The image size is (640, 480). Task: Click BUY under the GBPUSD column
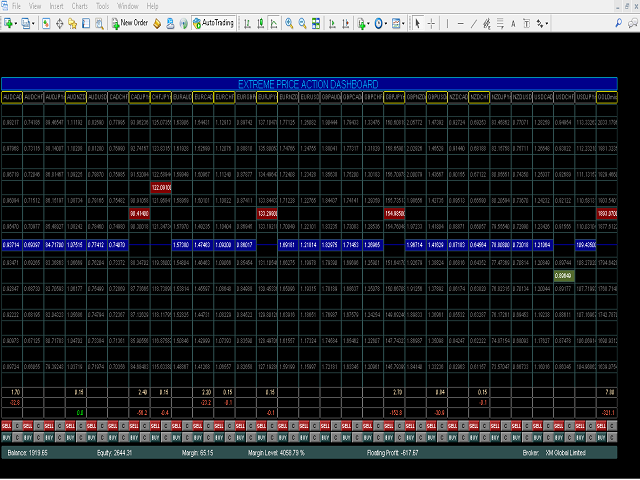pyautogui.click(x=431, y=438)
